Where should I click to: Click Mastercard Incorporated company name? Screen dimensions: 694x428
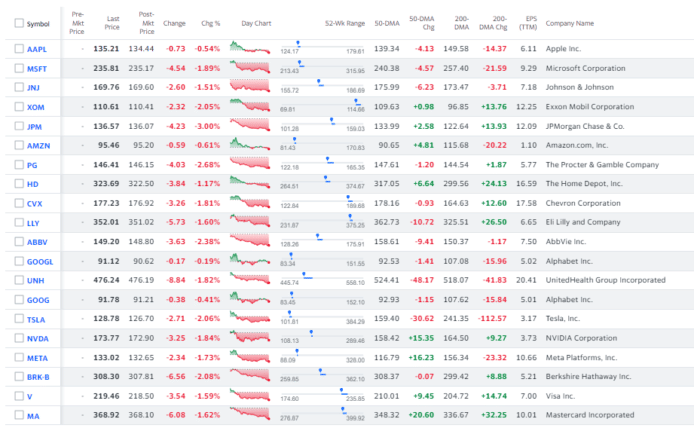coord(590,415)
